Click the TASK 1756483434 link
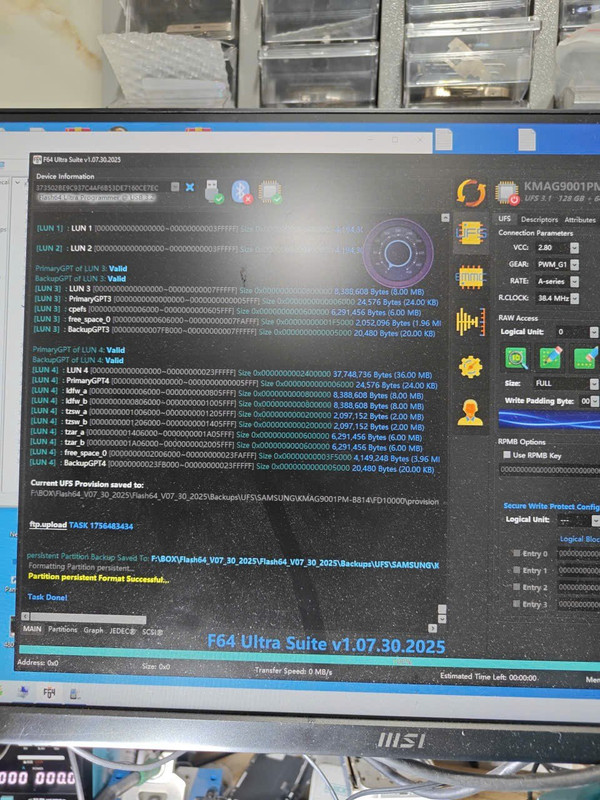The height and width of the screenshot is (800, 600). [x=101, y=526]
